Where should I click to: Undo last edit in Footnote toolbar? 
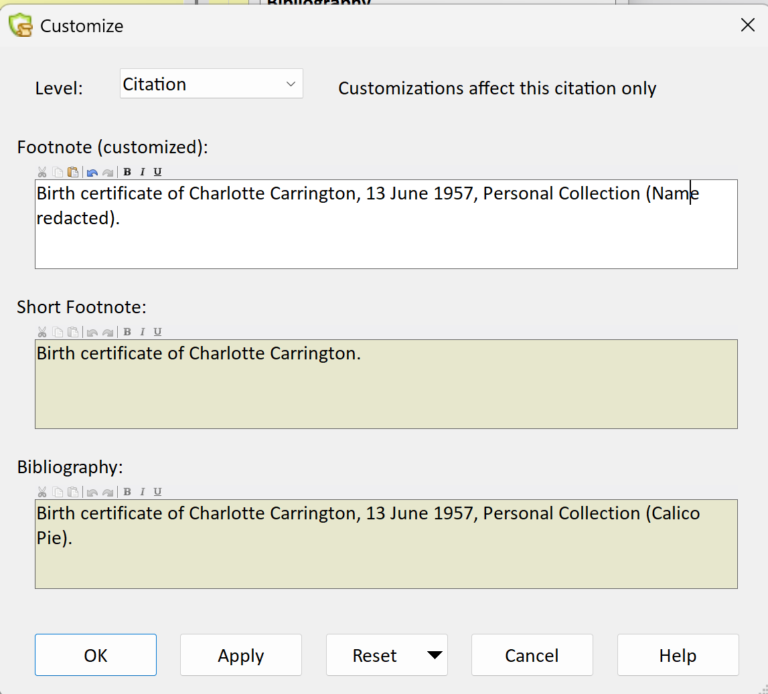click(92, 172)
